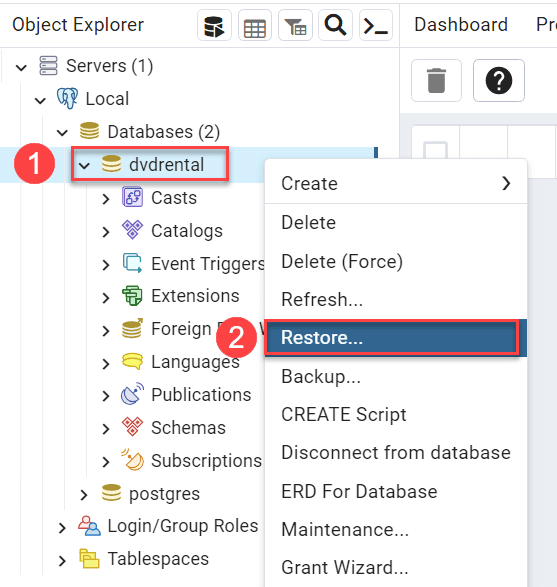
Task: Collapse the dvdrental database node
Action: coord(85,165)
